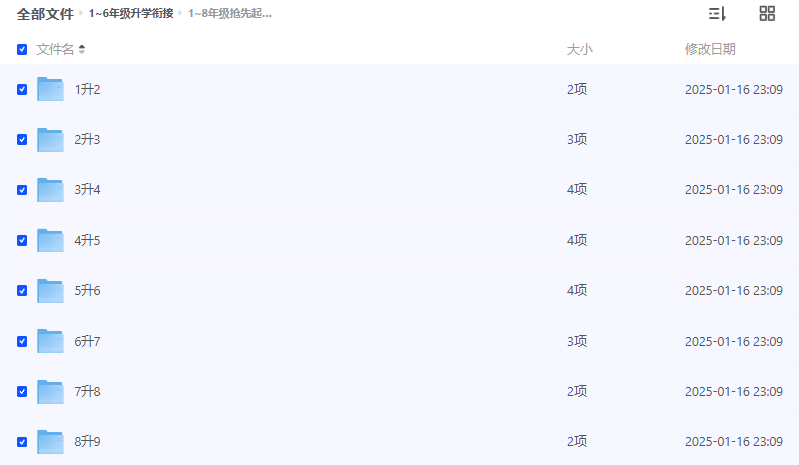The height and width of the screenshot is (465, 799).
Task: Sort by 大小 column header
Action: pyautogui.click(x=579, y=49)
